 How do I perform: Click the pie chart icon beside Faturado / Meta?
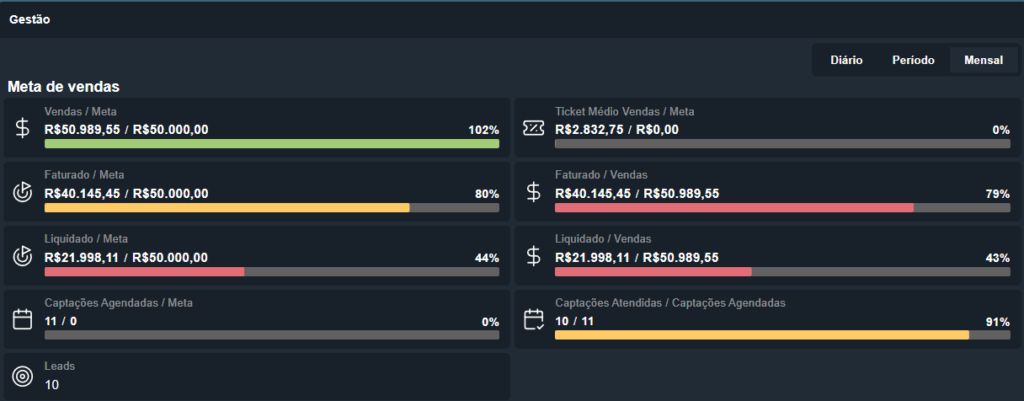[x=23, y=192]
